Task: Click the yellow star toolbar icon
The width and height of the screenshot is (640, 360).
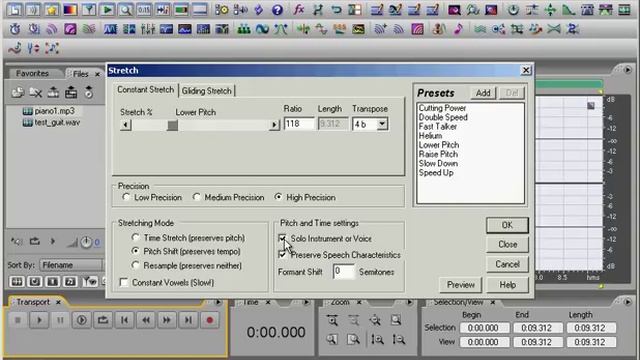Action: pos(51,9)
